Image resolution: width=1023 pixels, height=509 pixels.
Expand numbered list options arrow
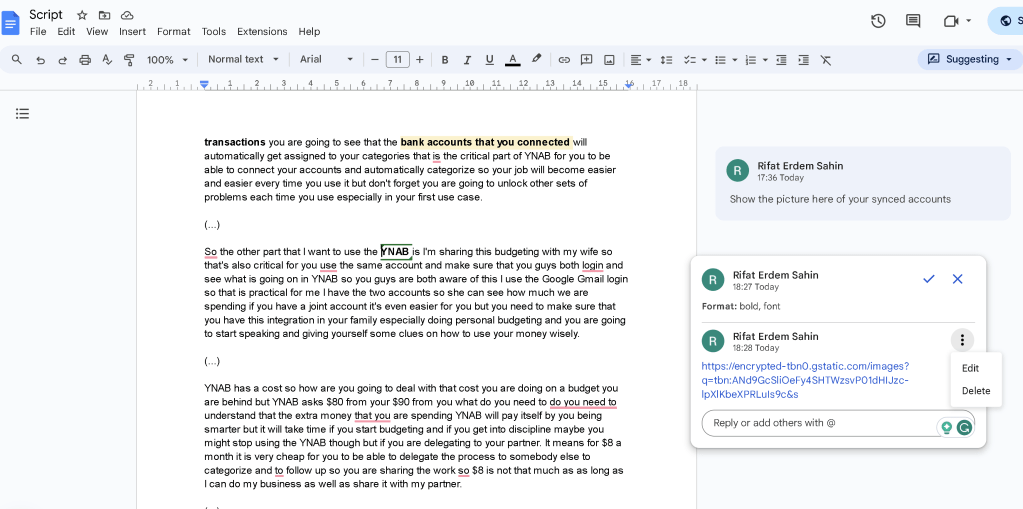coord(765,60)
